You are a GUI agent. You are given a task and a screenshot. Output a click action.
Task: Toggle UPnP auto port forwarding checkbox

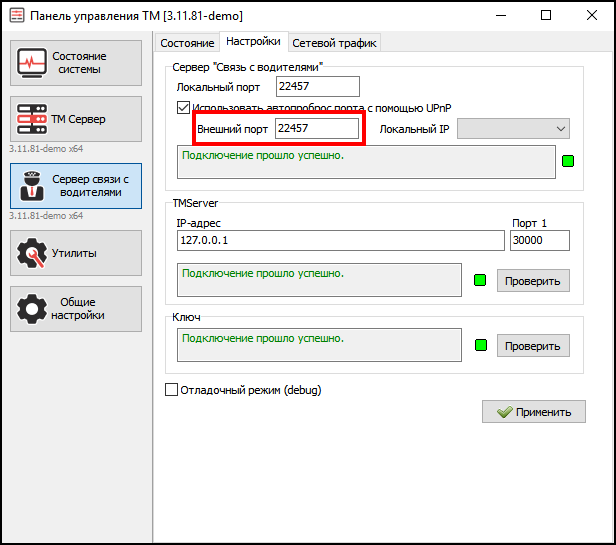click(x=183, y=107)
